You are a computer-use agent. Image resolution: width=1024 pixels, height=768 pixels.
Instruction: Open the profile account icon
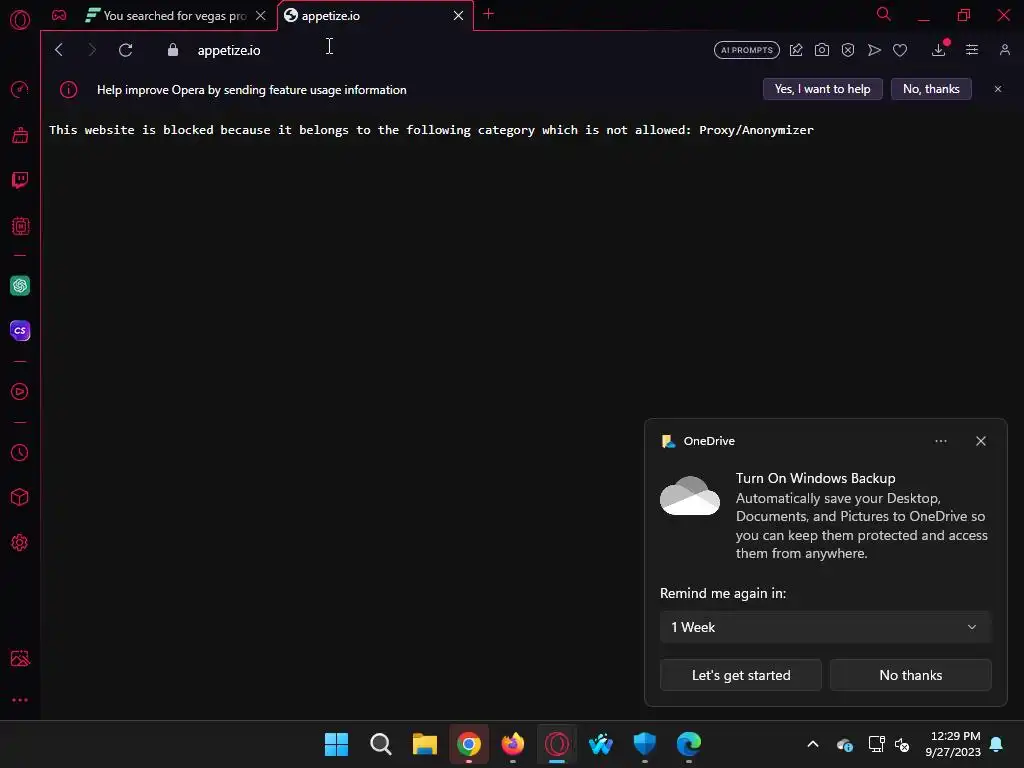[x=1004, y=50]
